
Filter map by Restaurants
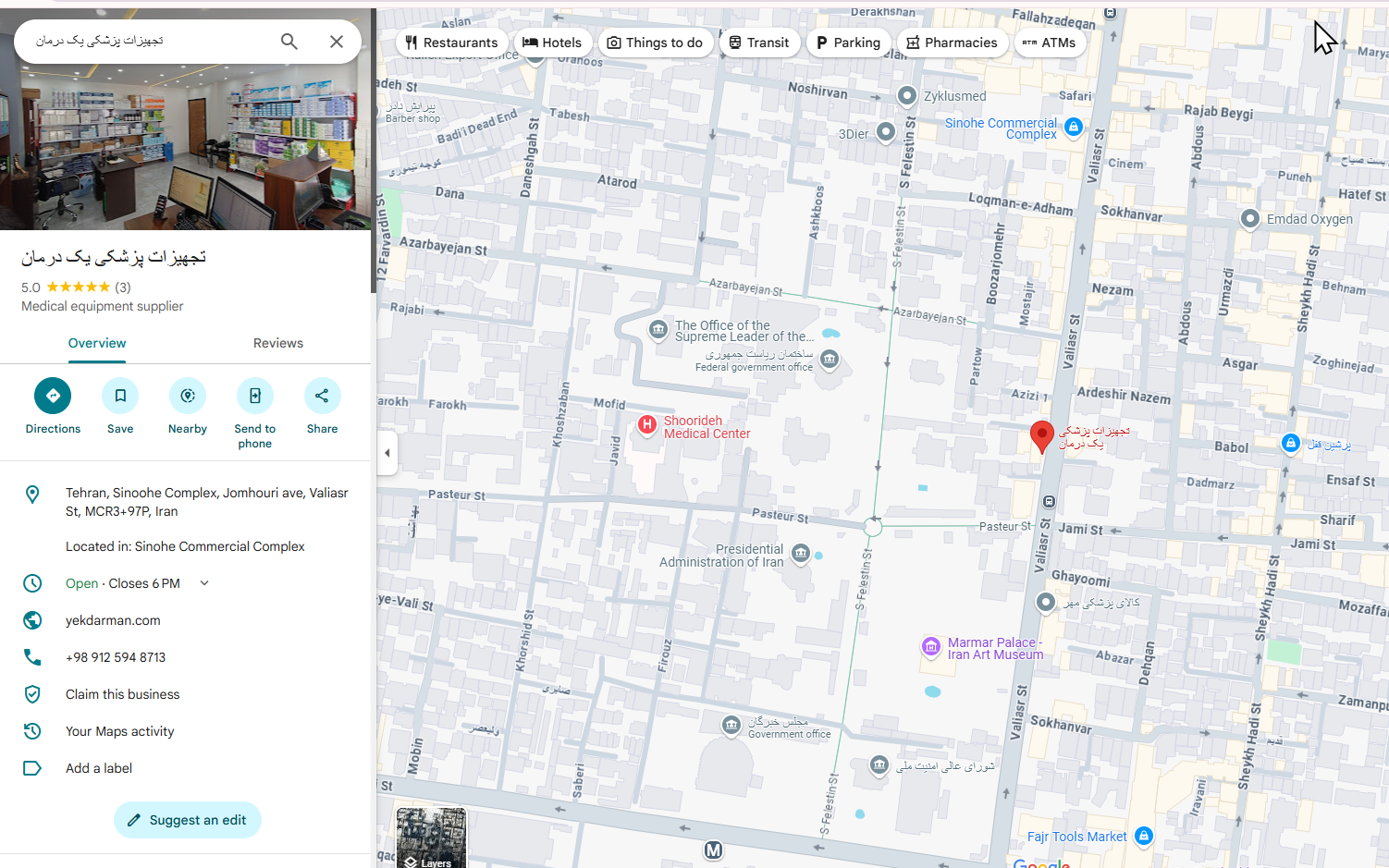pos(451,43)
